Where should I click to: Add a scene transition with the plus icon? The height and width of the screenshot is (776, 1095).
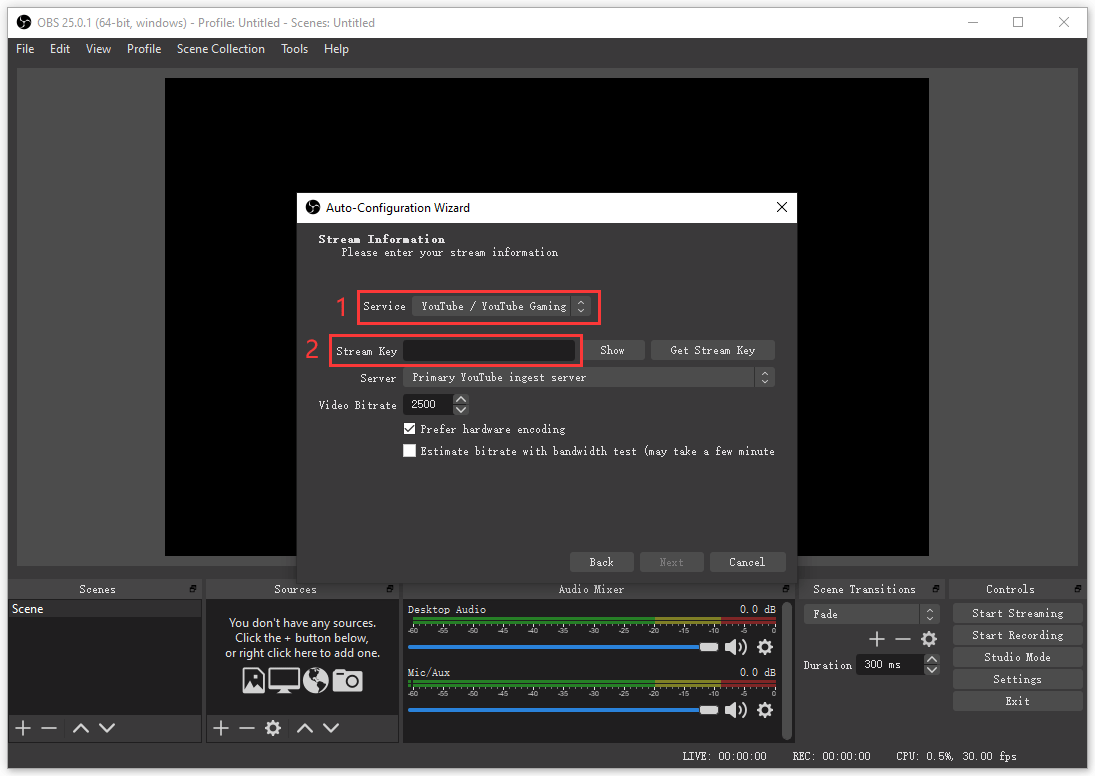point(877,639)
